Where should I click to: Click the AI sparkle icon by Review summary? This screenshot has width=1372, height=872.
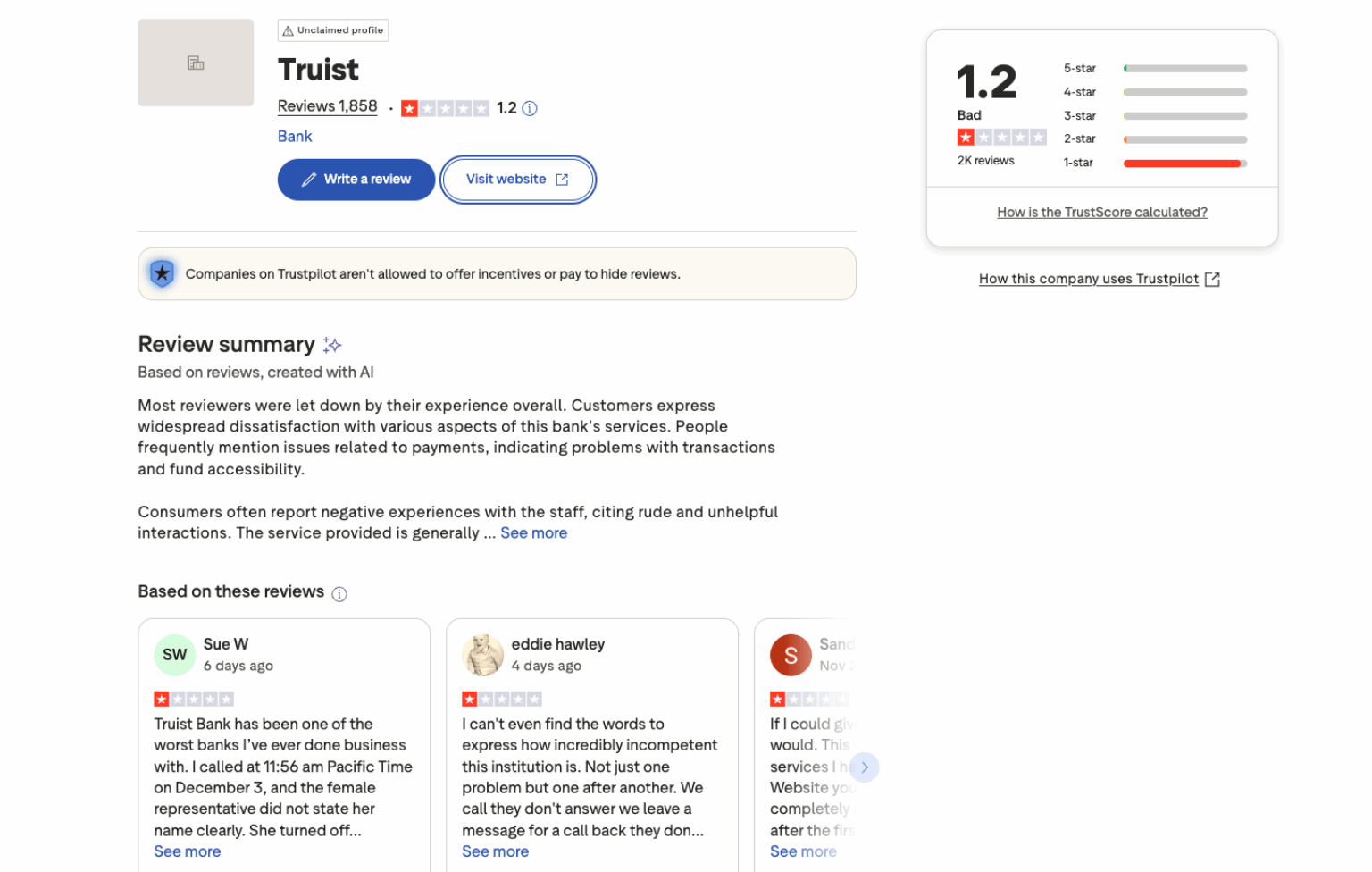tap(331, 344)
